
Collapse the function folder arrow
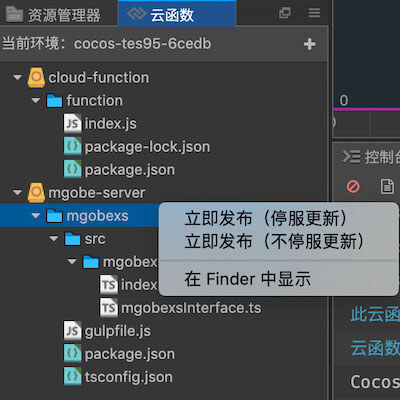point(36,100)
